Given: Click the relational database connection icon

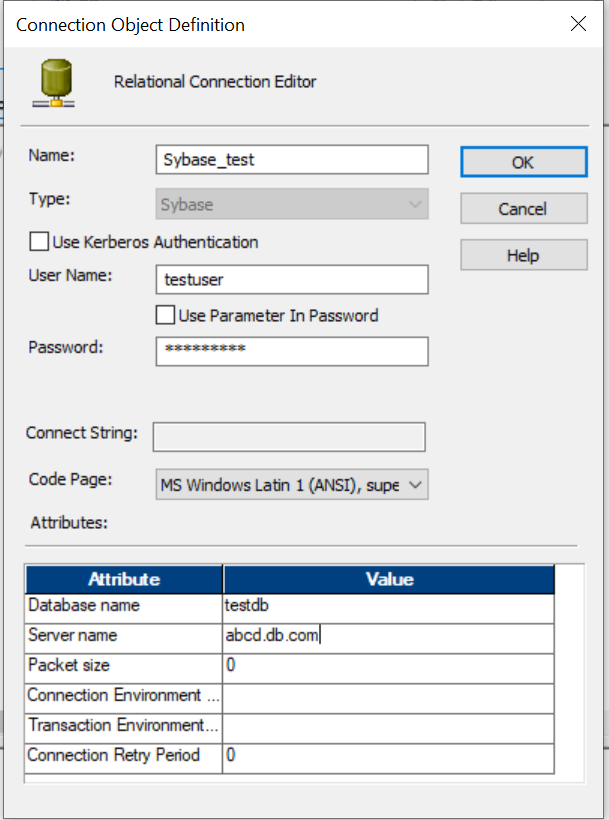Looking at the screenshot, I should [54, 83].
